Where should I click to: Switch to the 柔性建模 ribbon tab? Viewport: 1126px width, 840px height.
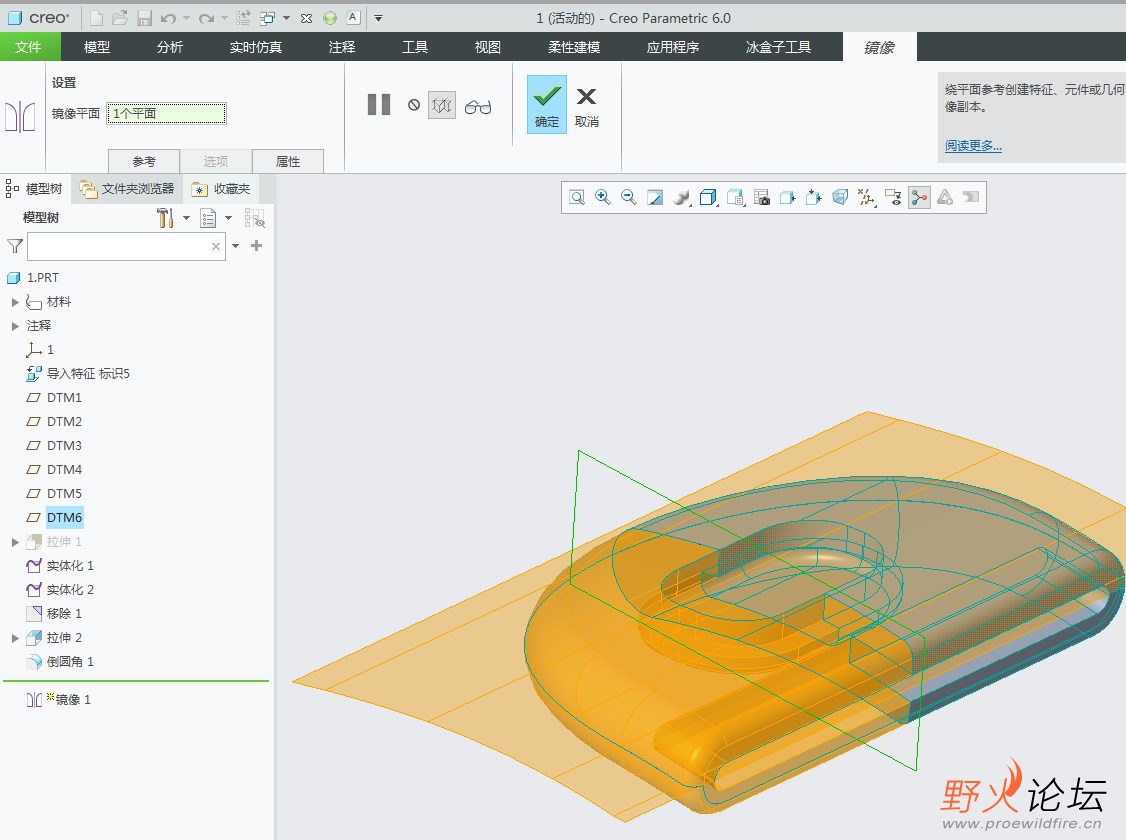574,47
